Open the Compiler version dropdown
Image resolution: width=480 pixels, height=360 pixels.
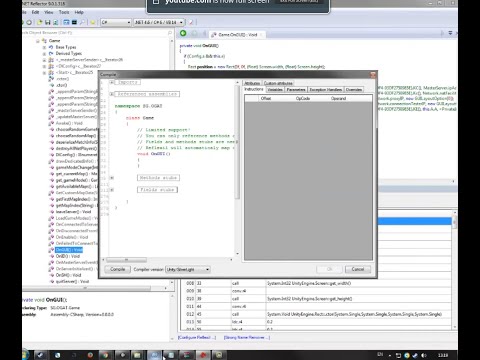click(x=188, y=269)
